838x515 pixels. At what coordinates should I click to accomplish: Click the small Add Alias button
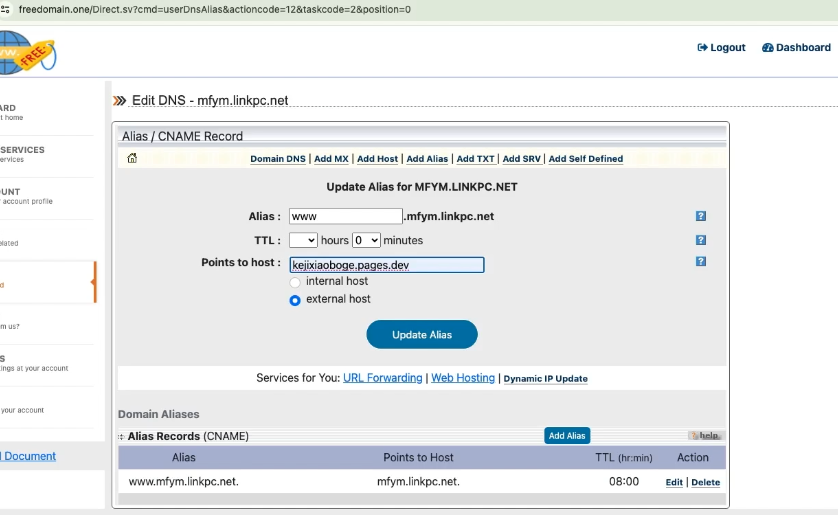(x=567, y=436)
